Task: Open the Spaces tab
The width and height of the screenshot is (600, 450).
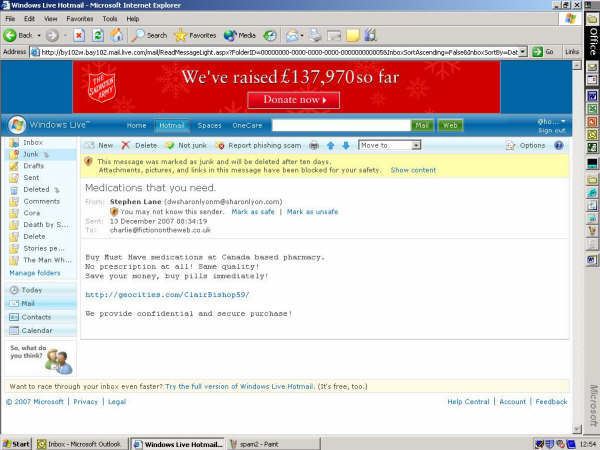Action: 209,126
